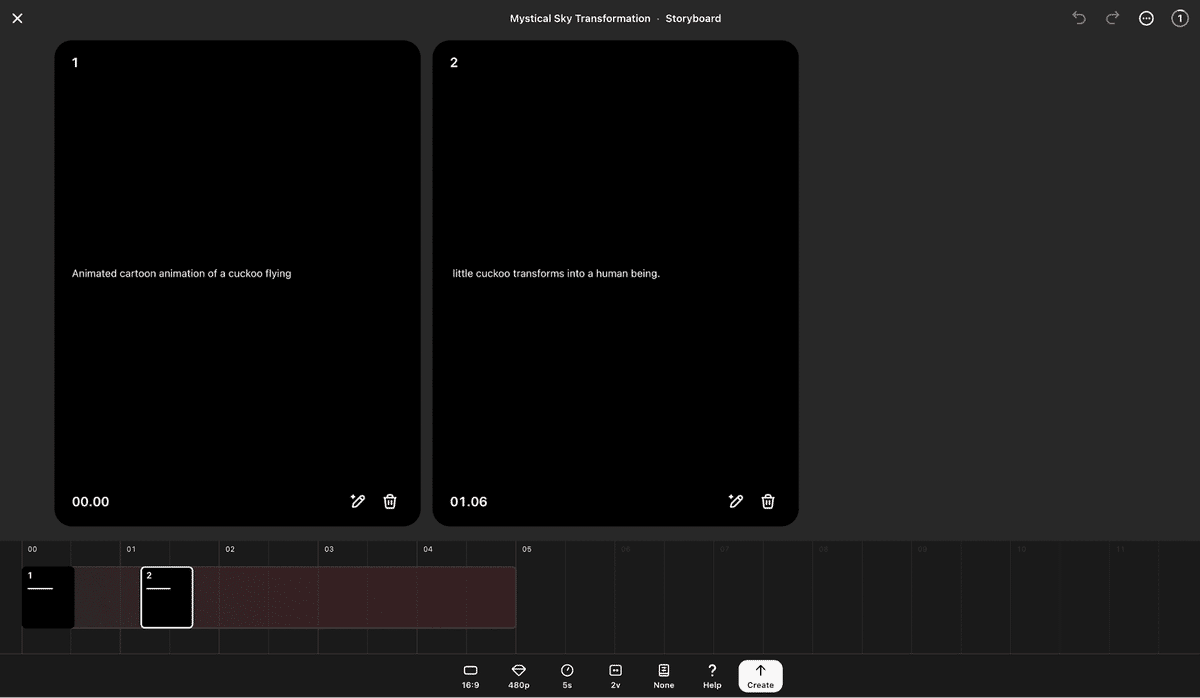Open the more options ellipsis menu

tap(1146, 18)
